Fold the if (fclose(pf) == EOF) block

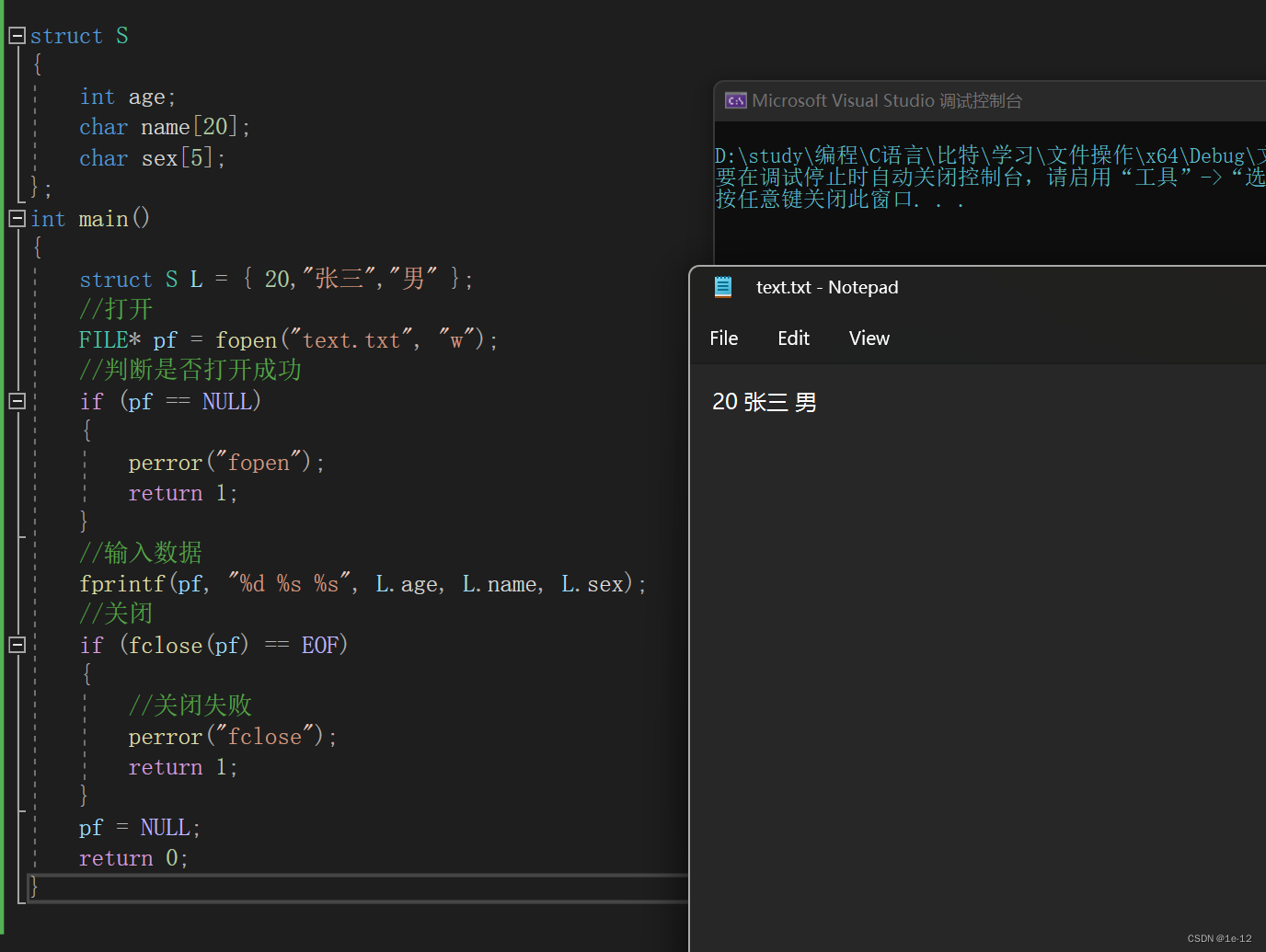[x=17, y=645]
